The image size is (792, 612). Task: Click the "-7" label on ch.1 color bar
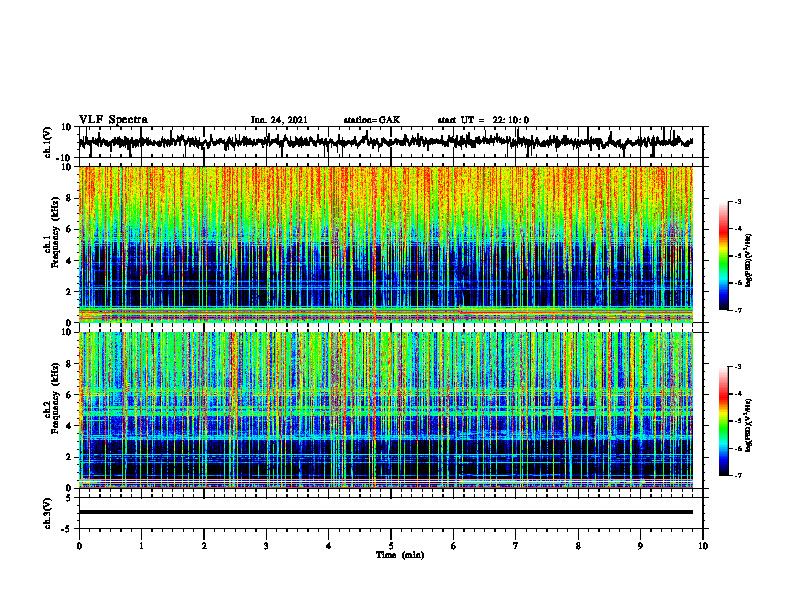coord(737,310)
